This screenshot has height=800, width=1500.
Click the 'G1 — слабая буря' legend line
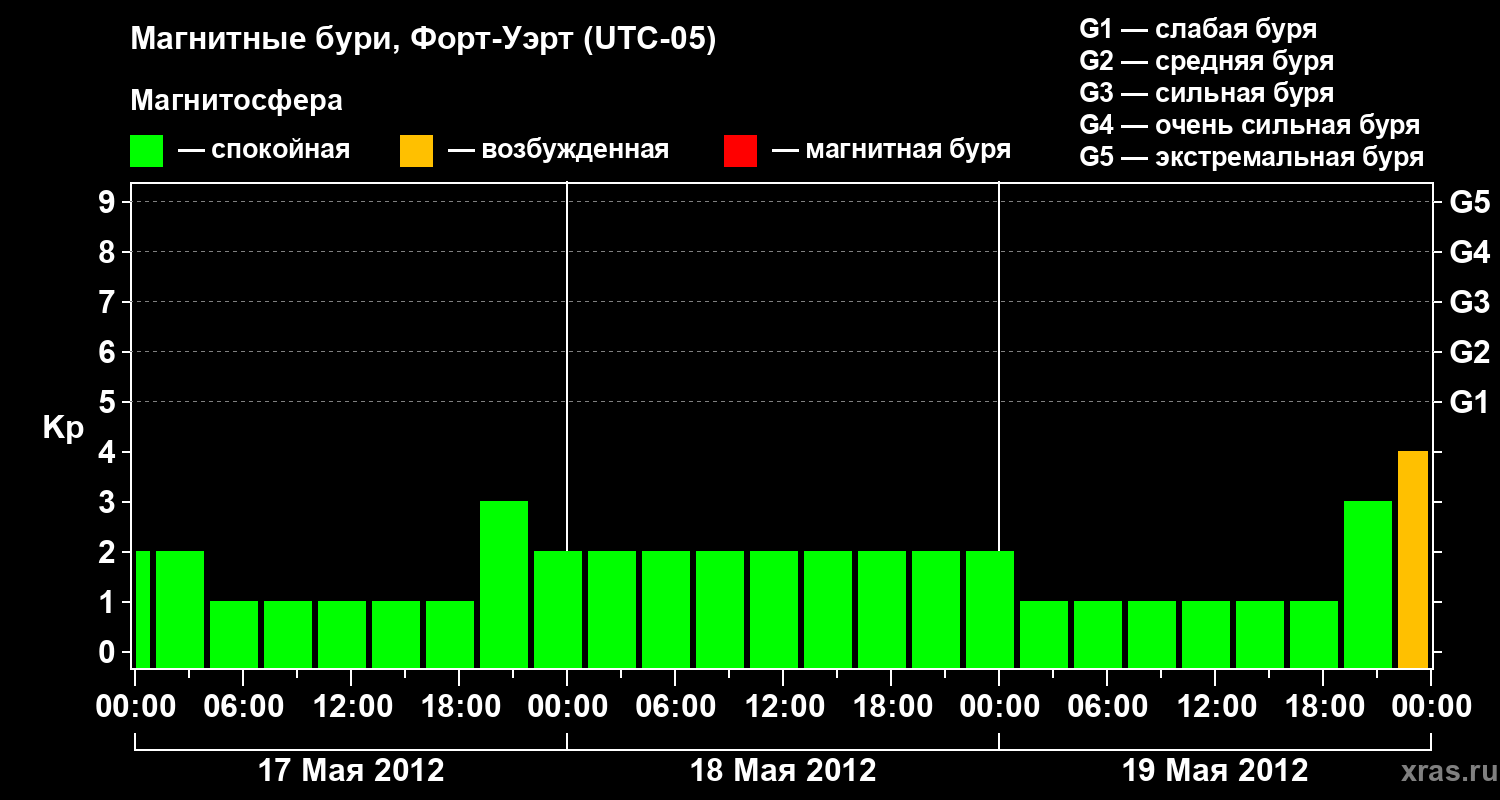tap(1198, 28)
